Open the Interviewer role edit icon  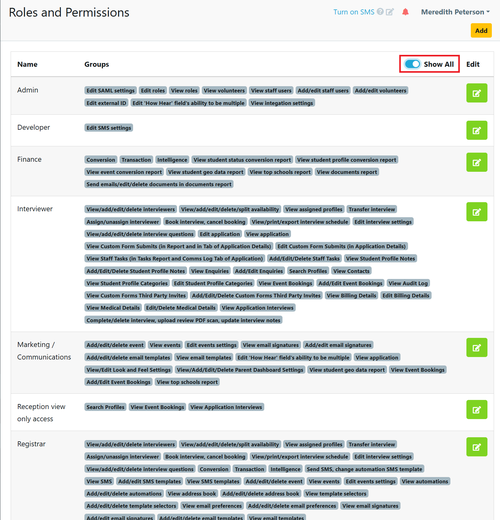(x=477, y=212)
